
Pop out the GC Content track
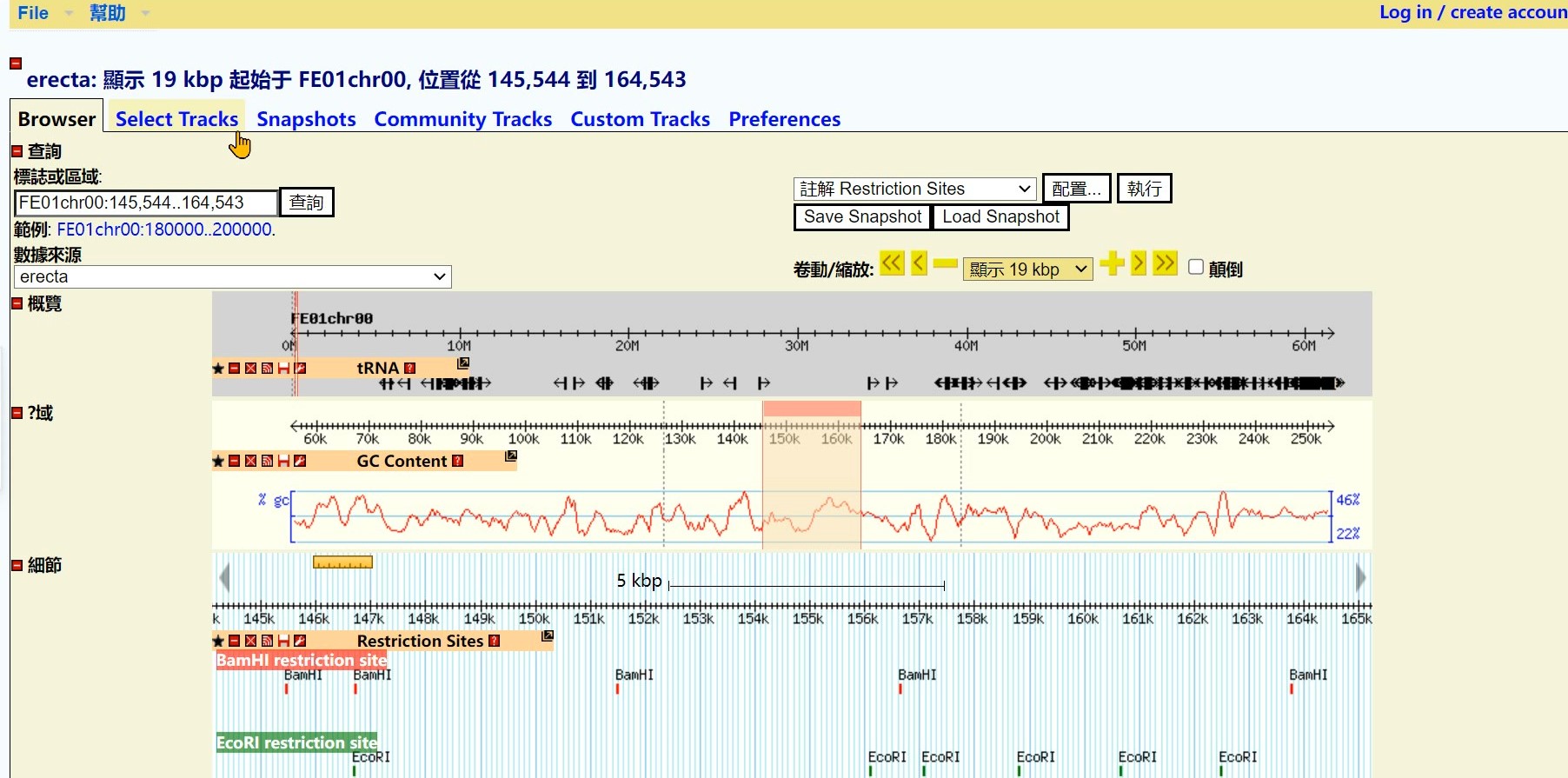pyautogui.click(x=511, y=456)
